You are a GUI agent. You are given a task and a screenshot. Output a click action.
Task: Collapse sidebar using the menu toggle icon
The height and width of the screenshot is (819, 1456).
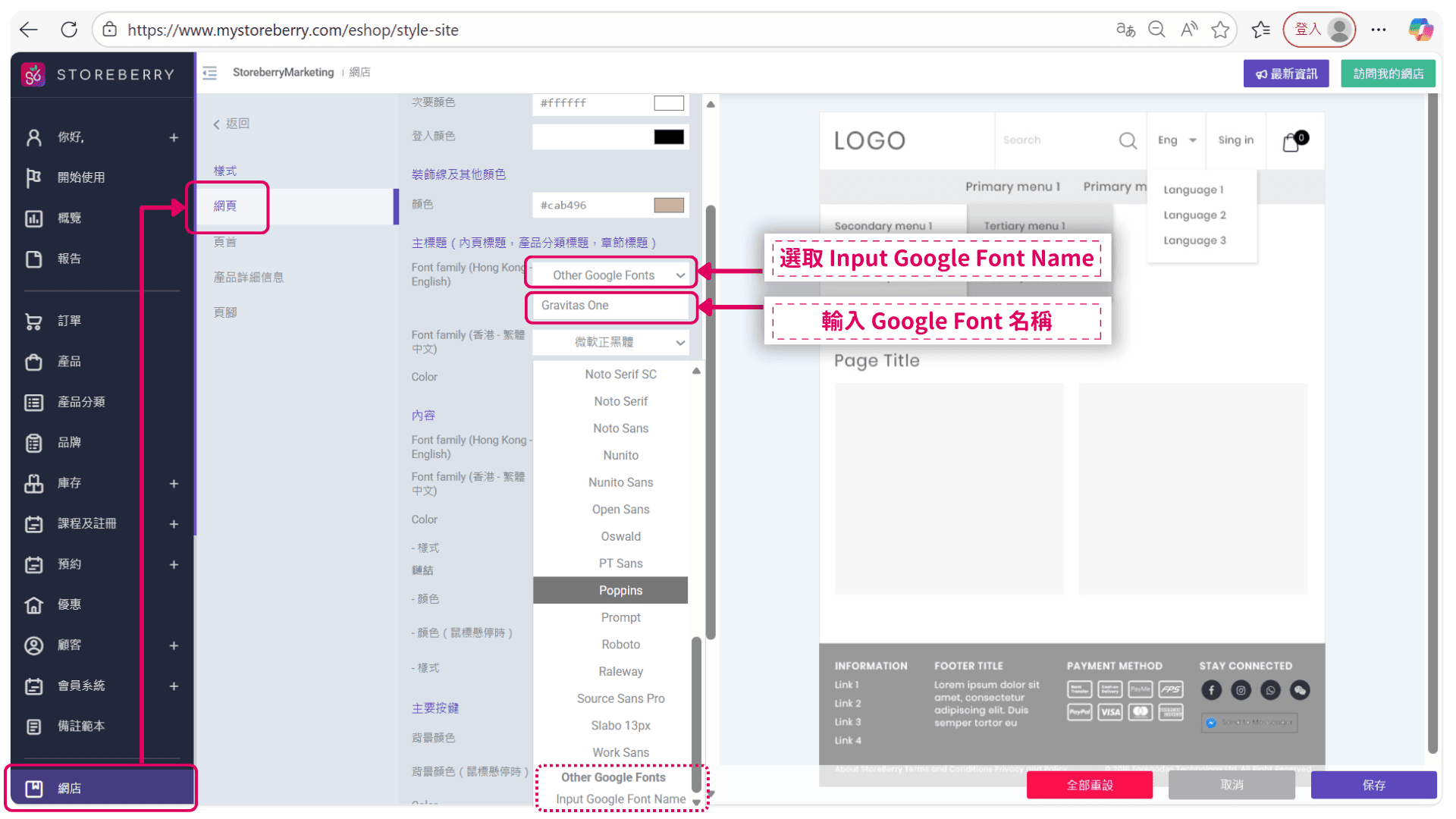pyautogui.click(x=210, y=73)
